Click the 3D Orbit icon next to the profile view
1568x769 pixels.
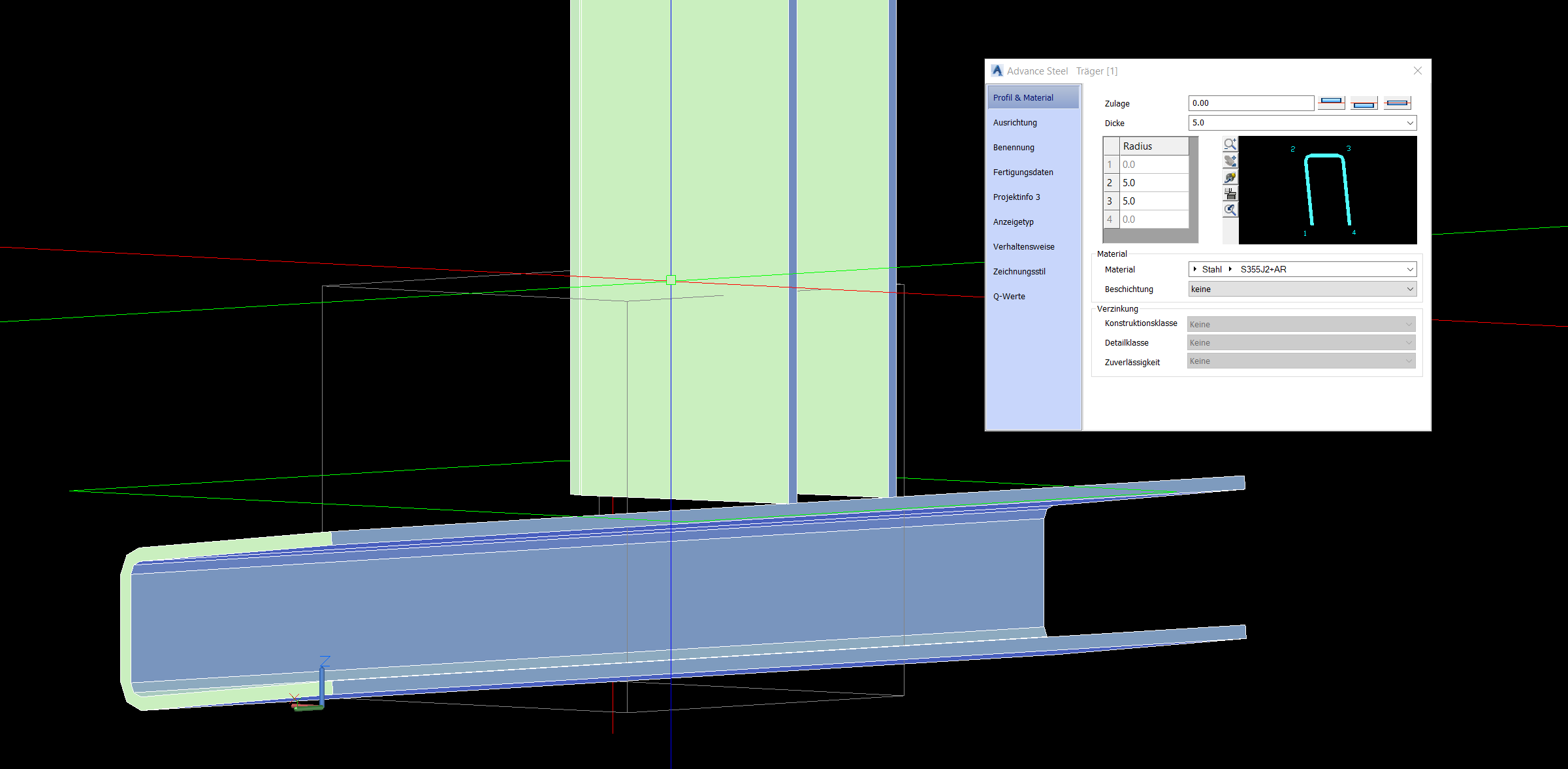coord(1230,177)
